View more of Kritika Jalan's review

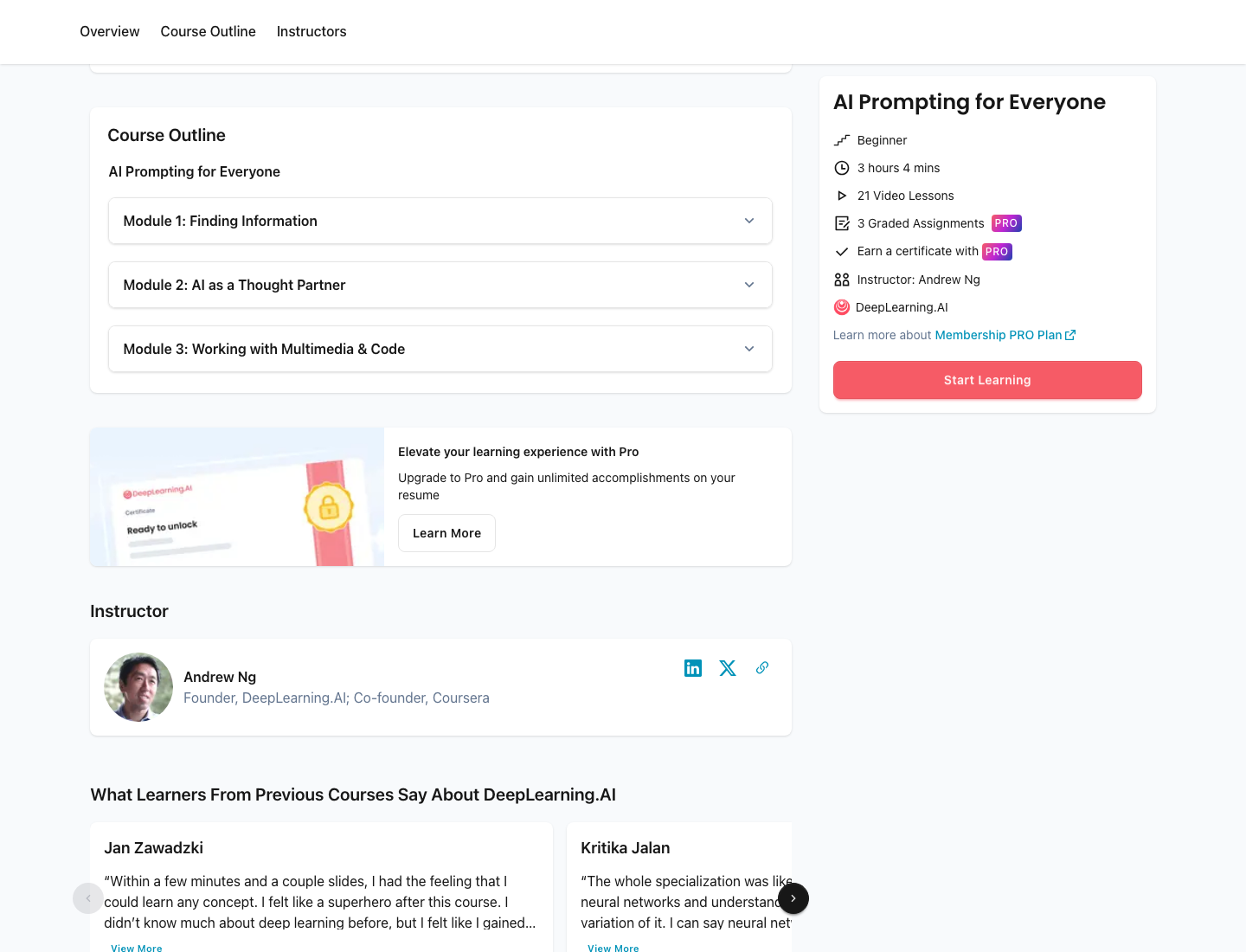[x=613, y=948]
